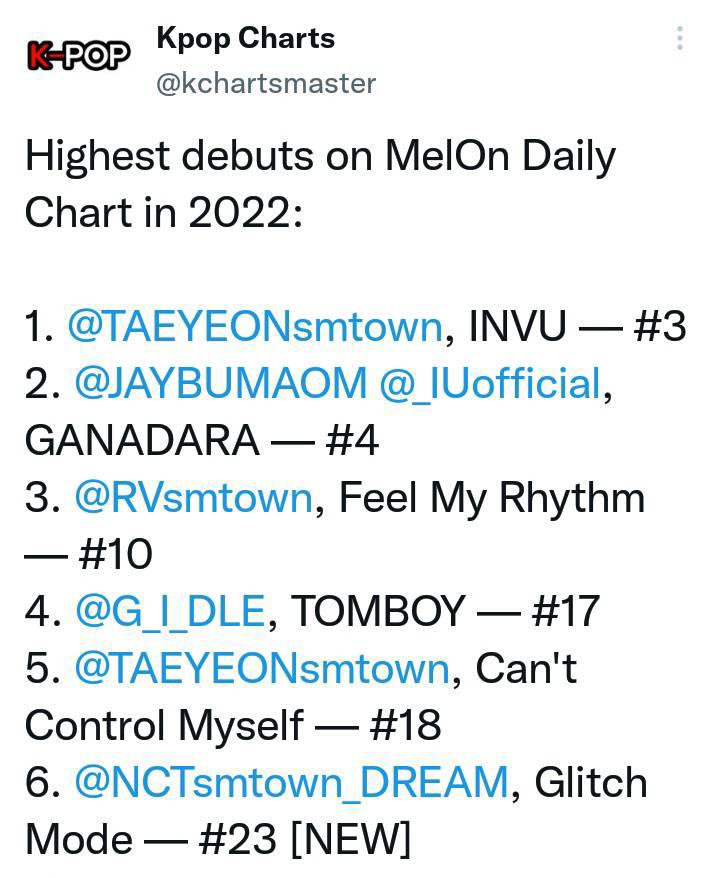Open @TAEYEONsmtown mention beside INVU
The height and width of the screenshot is (878, 720).
pos(256,326)
